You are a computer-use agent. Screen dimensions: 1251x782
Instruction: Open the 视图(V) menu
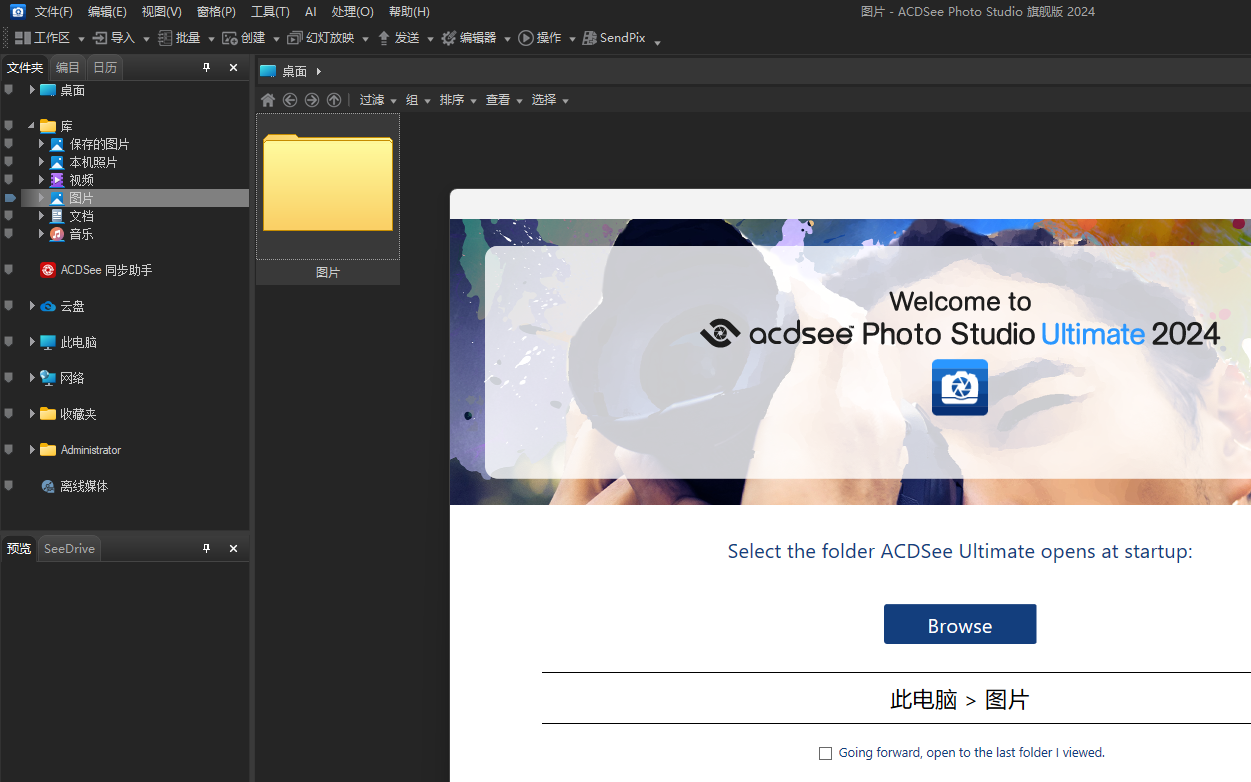pos(161,12)
